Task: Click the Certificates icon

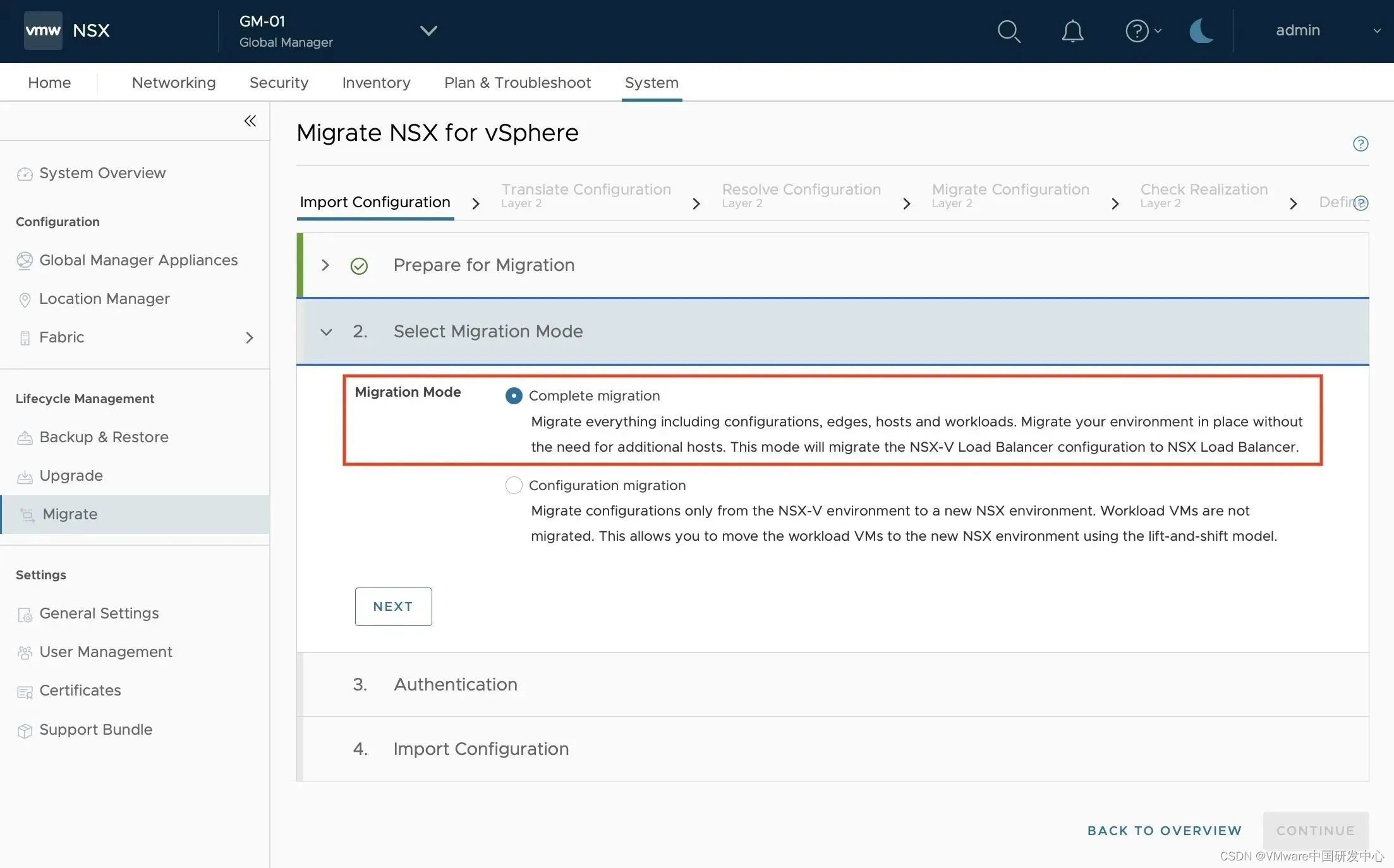Action: [x=25, y=692]
